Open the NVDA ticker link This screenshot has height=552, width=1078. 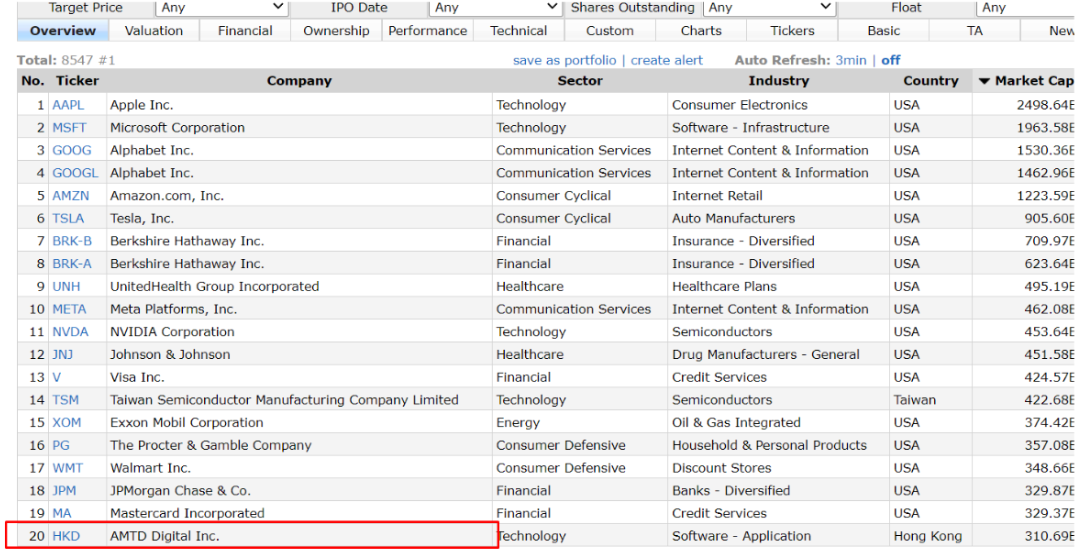(70, 332)
